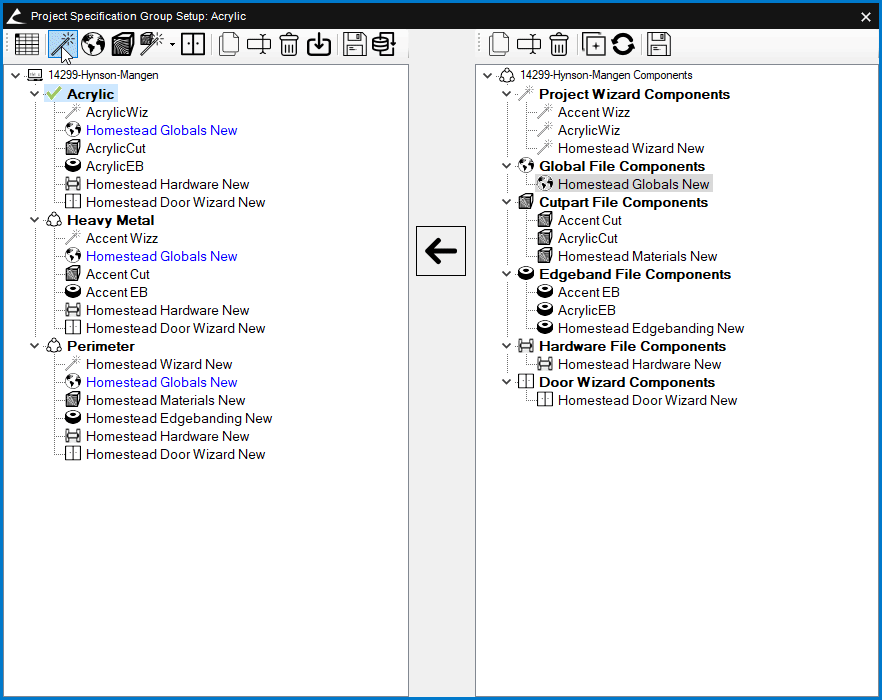Collapse the Global File Components node
This screenshot has height=700, width=882.
pyautogui.click(x=507, y=165)
